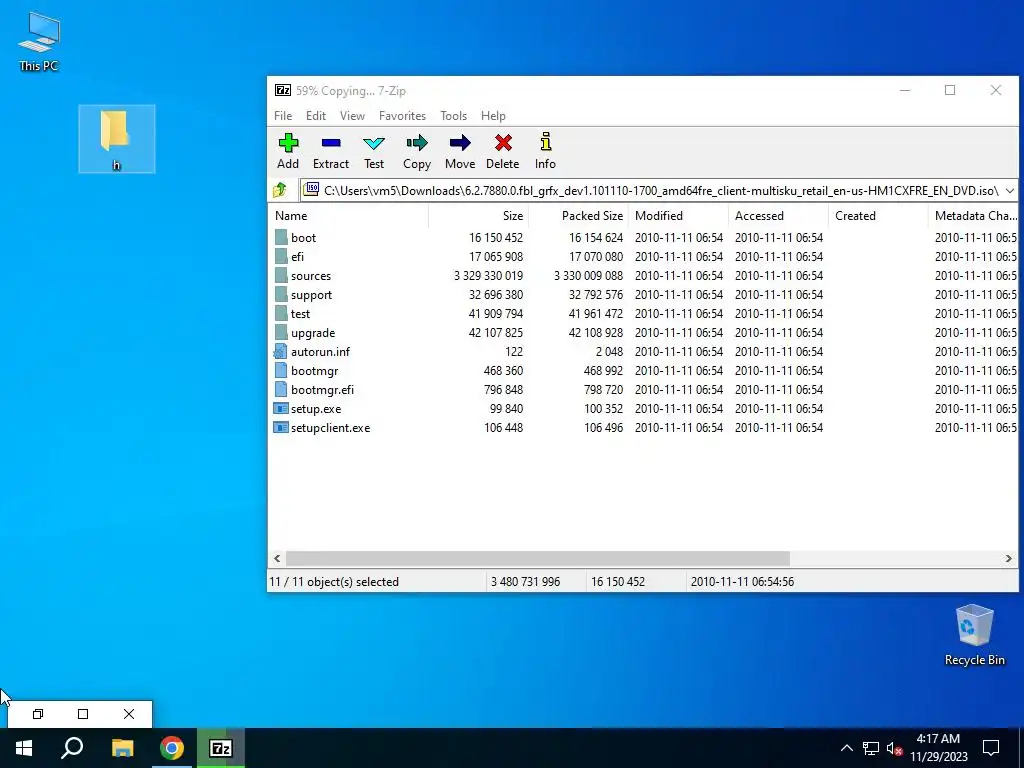Click status bar date 2010-11-11 06:54:56
Image resolution: width=1024 pixels, height=768 pixels.
point(743,581)
